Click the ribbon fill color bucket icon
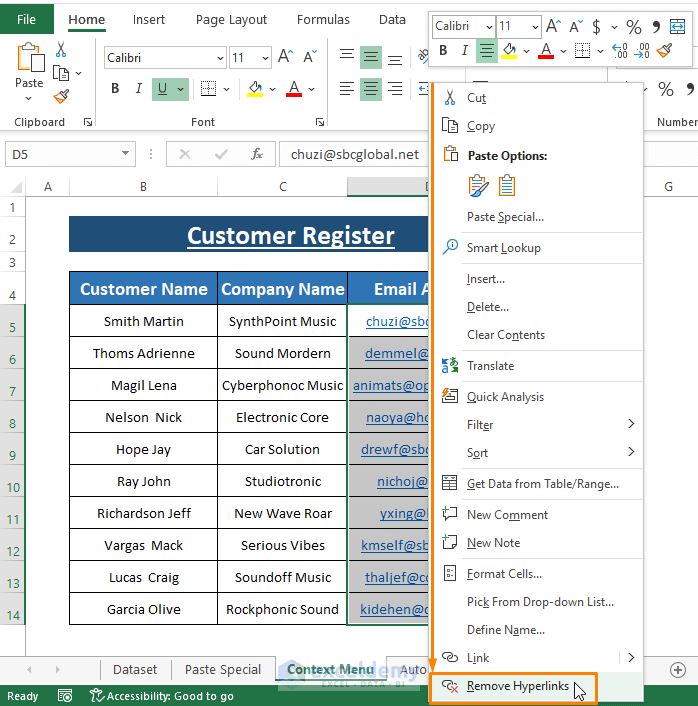This screenshot has width=698, height=706. [x=255, y=89]
